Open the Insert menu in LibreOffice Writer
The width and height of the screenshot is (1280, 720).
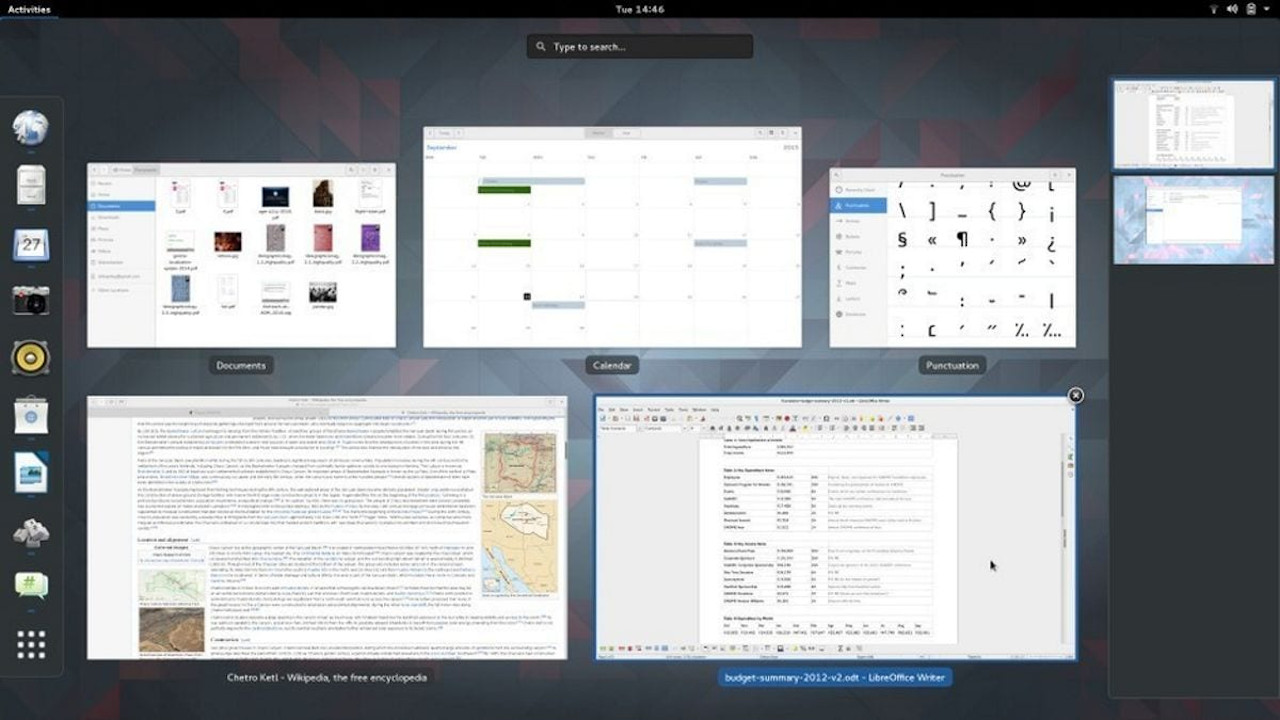[x=635, y=411]
